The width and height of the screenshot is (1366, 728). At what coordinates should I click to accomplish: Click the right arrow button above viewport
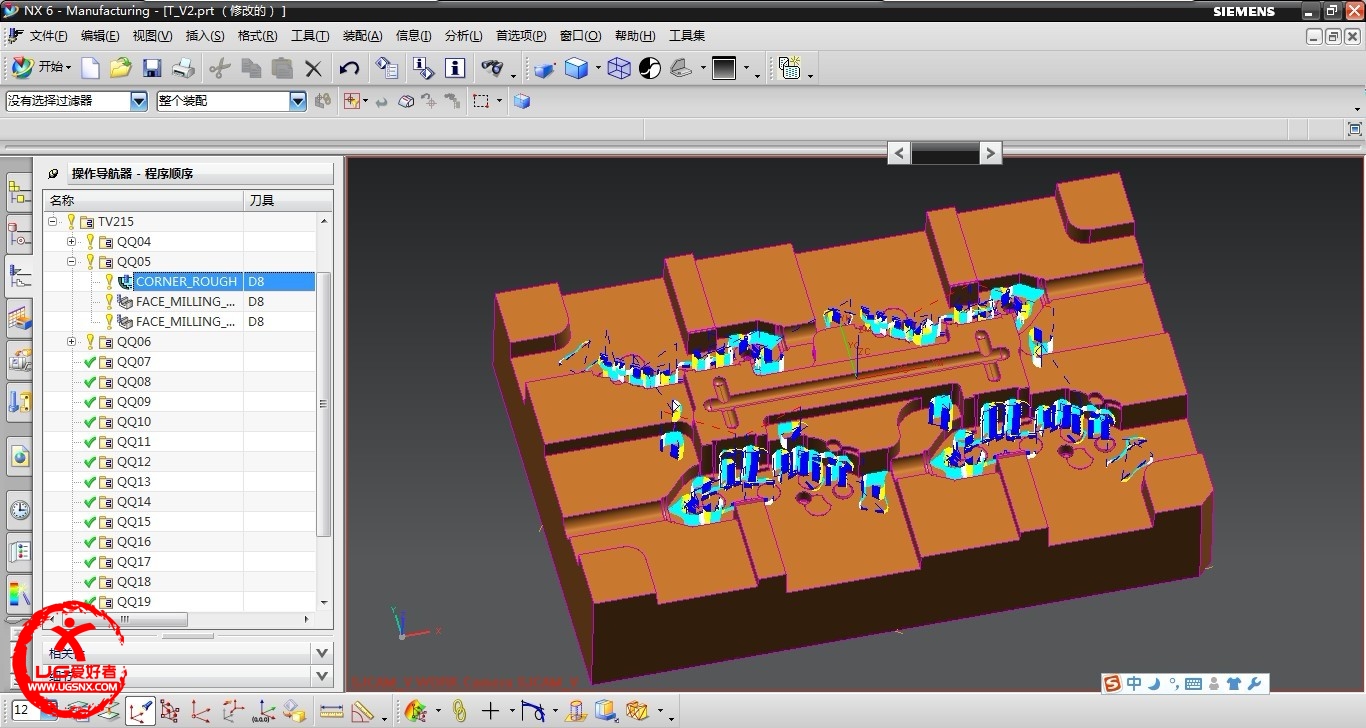coord(990,153)
